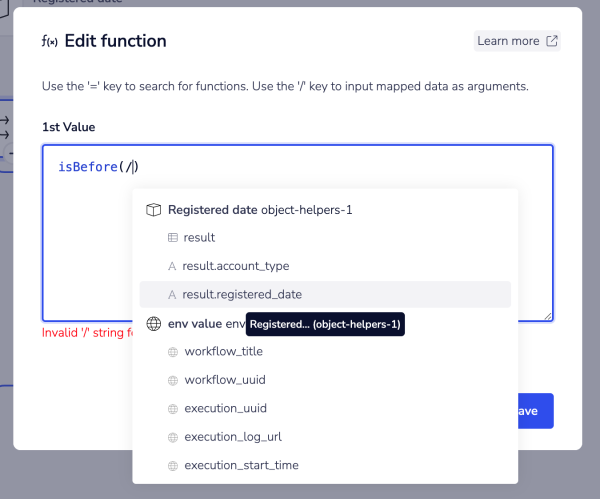Screen dimensions: 600x499
Task: Click the function fx icon in header
Action: click(x=49, y=42)
